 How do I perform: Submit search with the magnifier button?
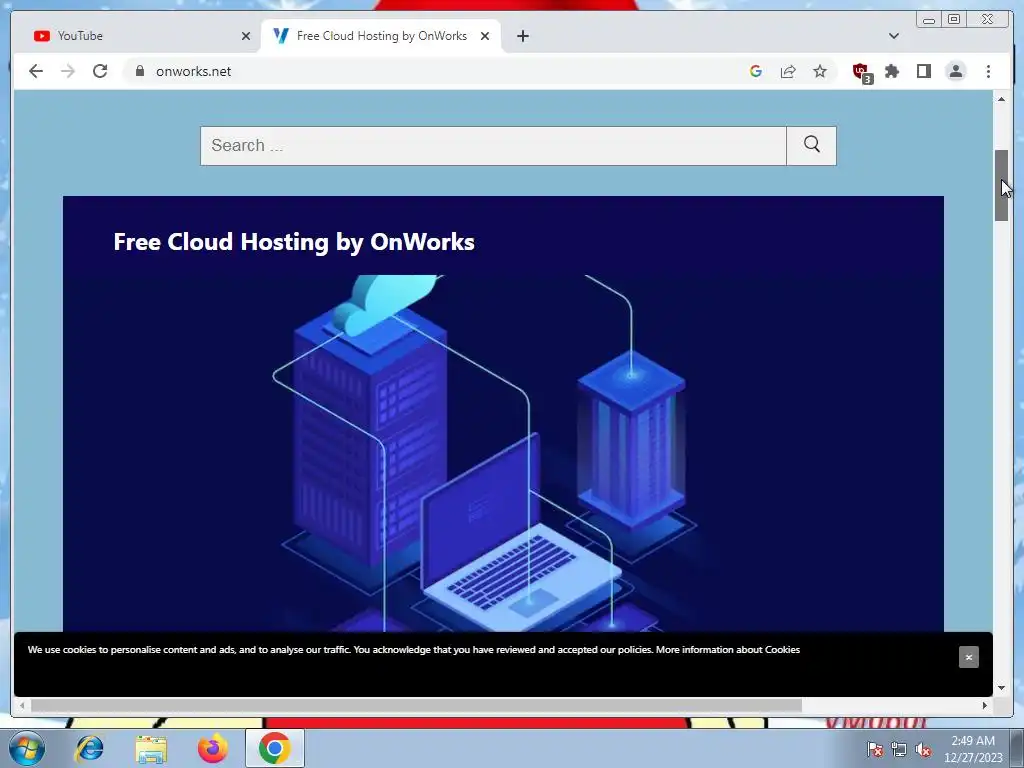[812, 146]
